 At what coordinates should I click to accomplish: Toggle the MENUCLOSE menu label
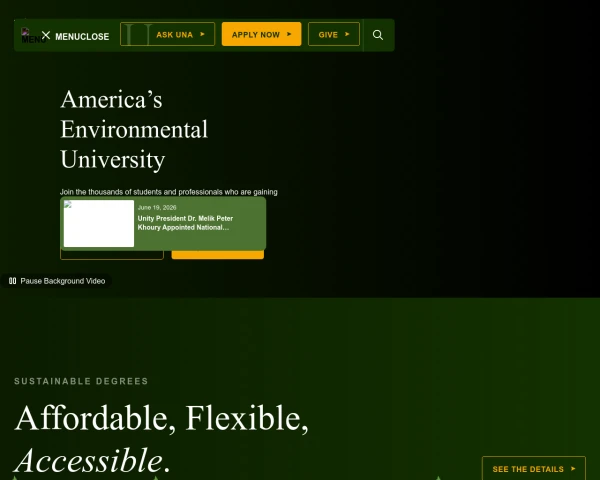(82, 37)
